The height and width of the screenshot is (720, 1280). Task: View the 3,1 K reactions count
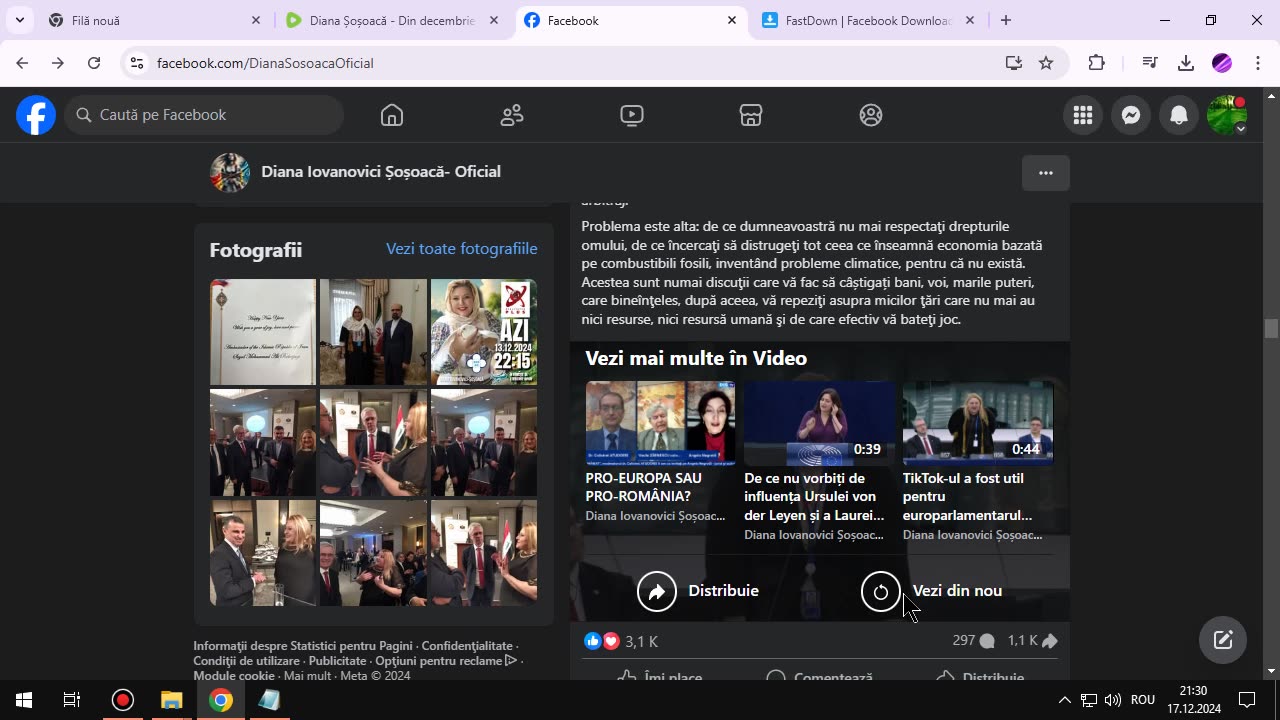click(x=641, y=641)
